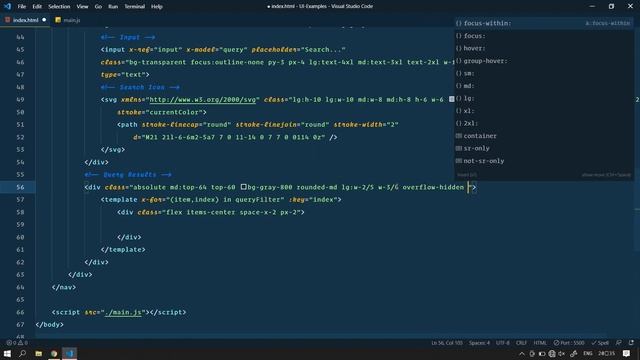Follow the ./main.js link on line 66
This screenshot has height=360, width=640.
tap(123, 312)
